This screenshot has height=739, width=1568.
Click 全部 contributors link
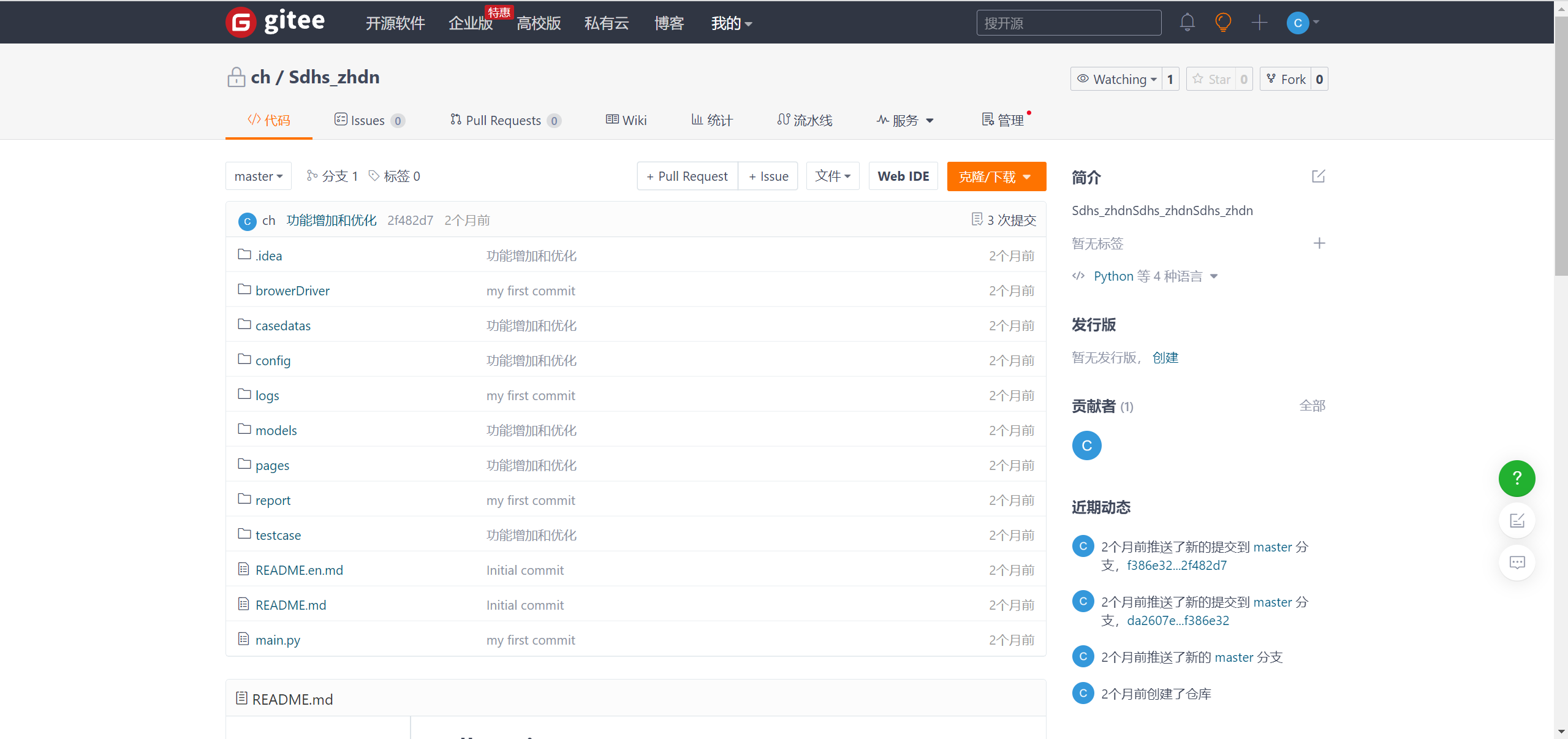tap(1312, 406)
